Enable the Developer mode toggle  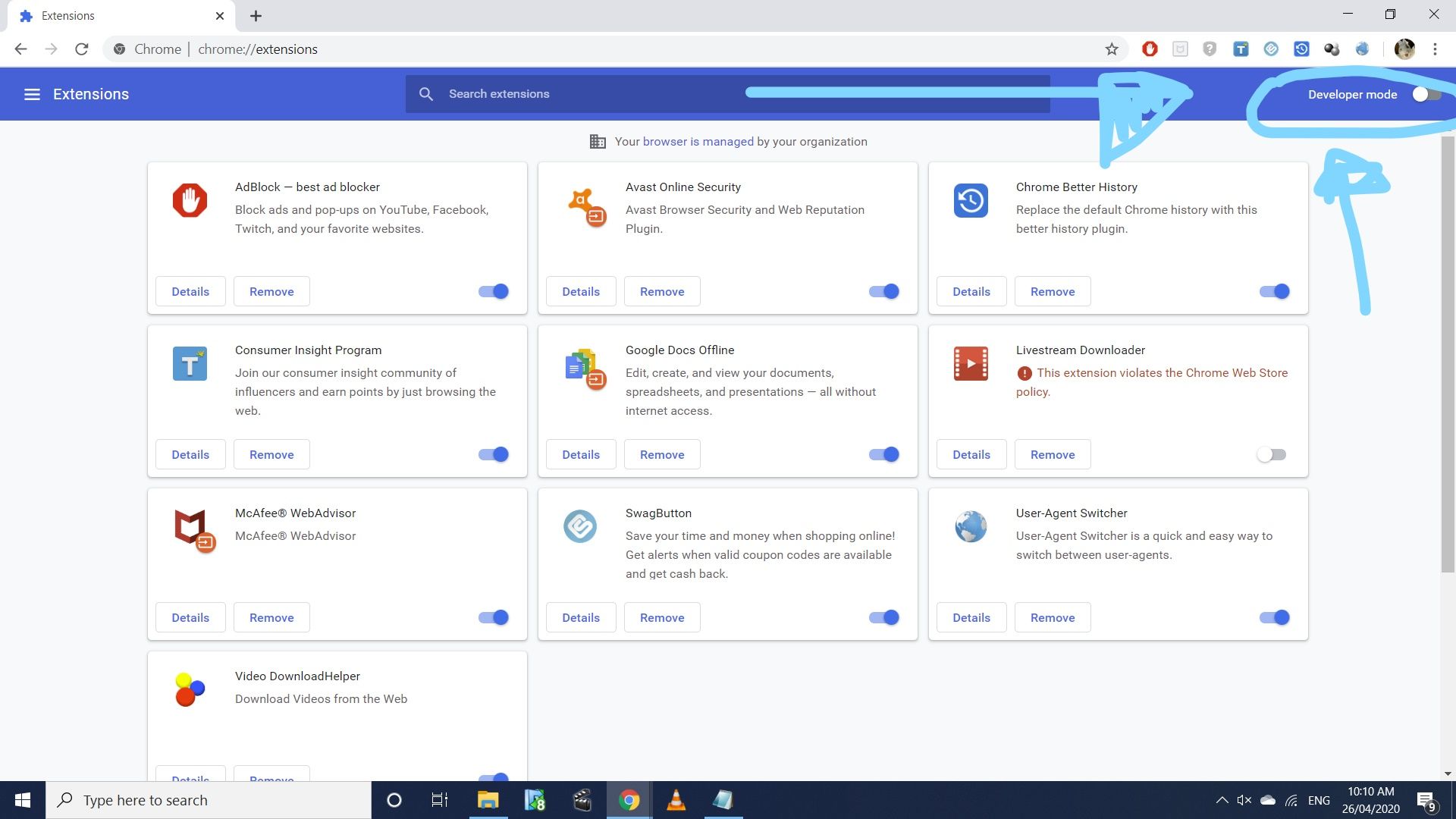click(x=1426, y=94)
